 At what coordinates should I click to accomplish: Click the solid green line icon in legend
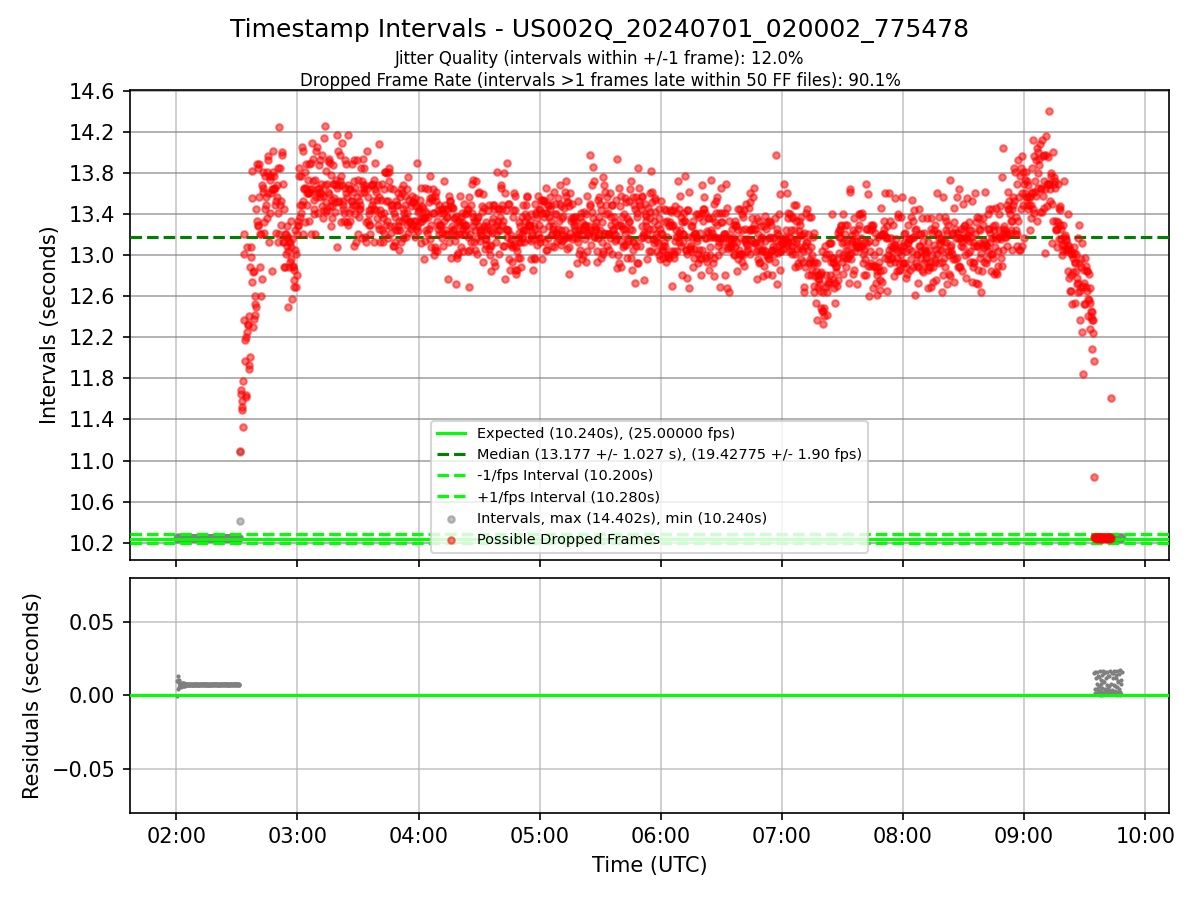(453, 433)
